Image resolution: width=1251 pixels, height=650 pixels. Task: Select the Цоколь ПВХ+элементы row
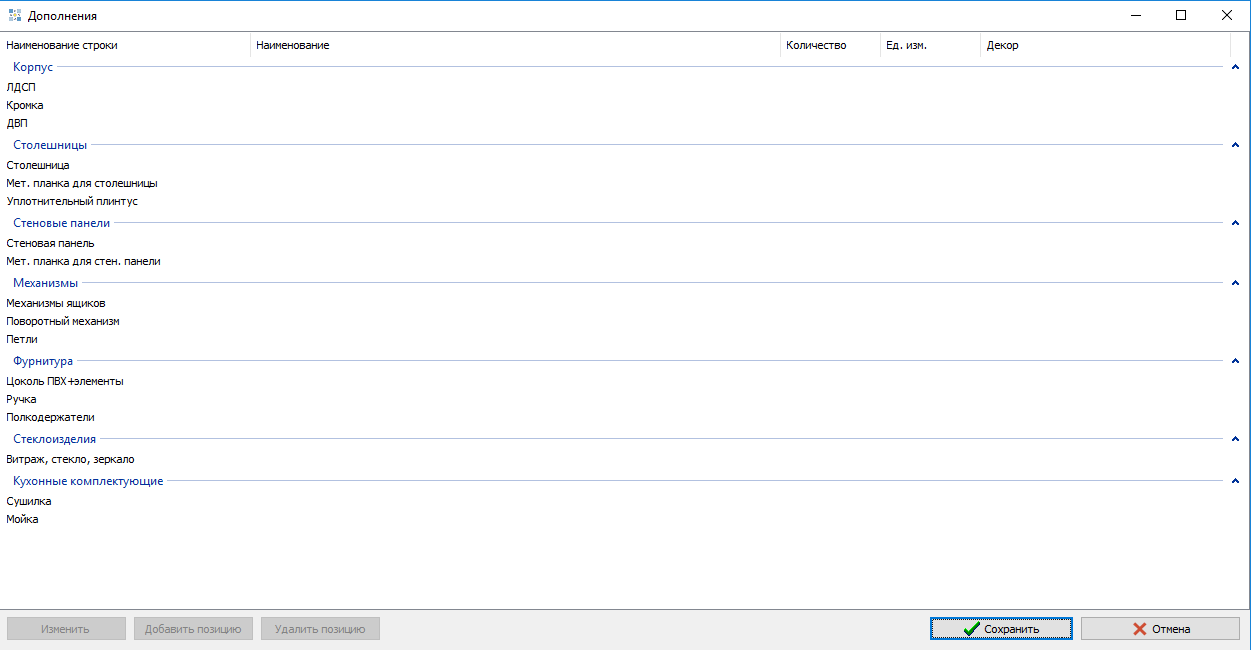[65, 381]
